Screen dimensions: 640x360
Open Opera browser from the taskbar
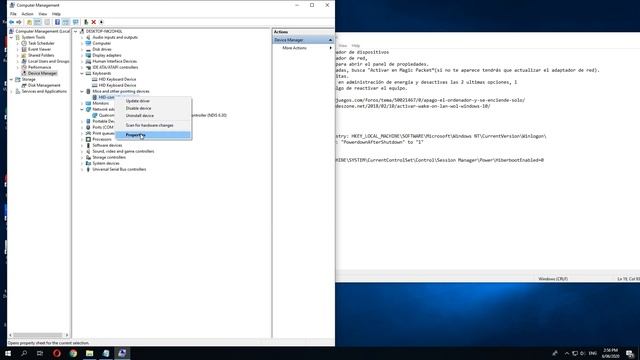tap(57, 353)
